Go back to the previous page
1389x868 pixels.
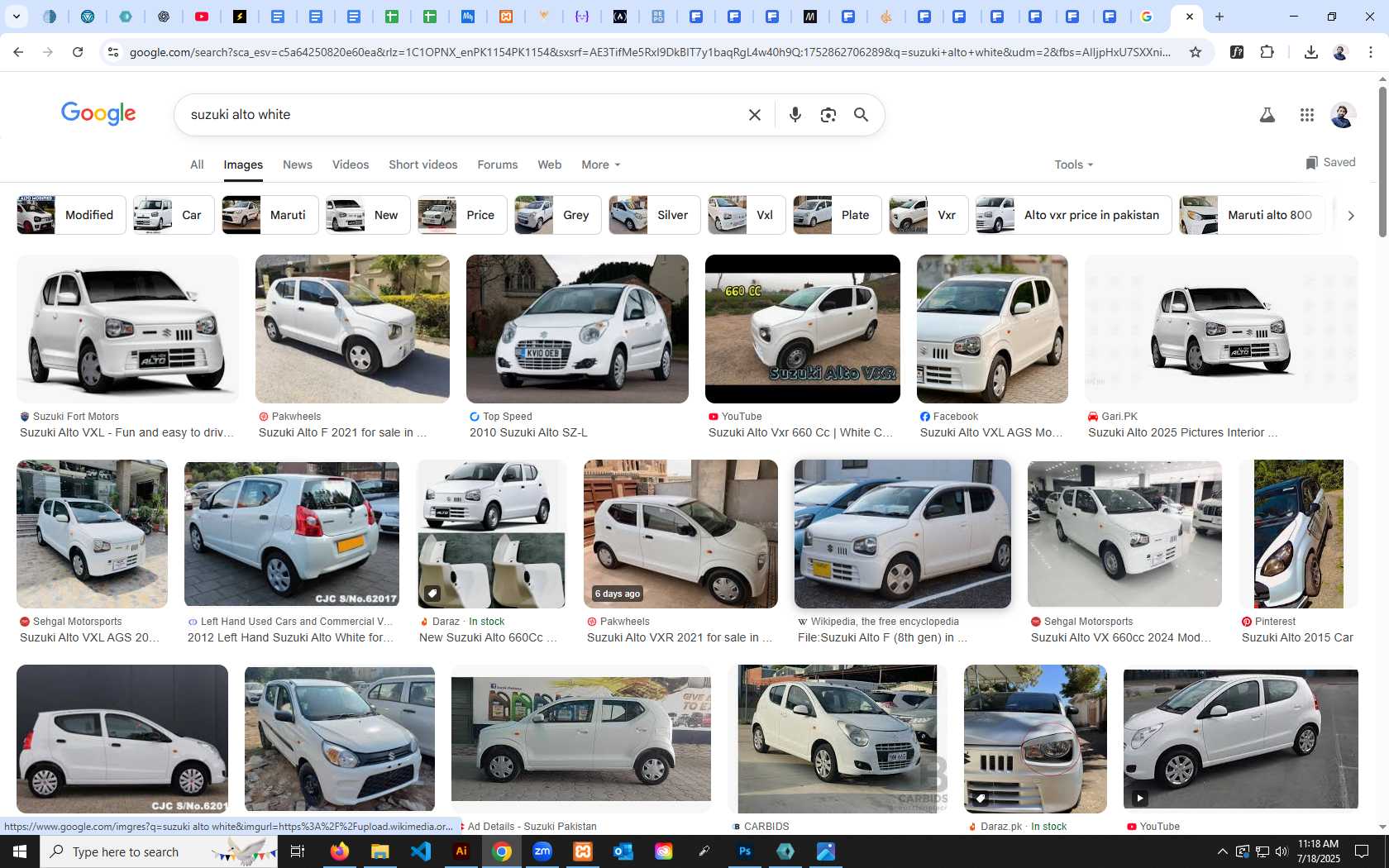click(18, 52)
